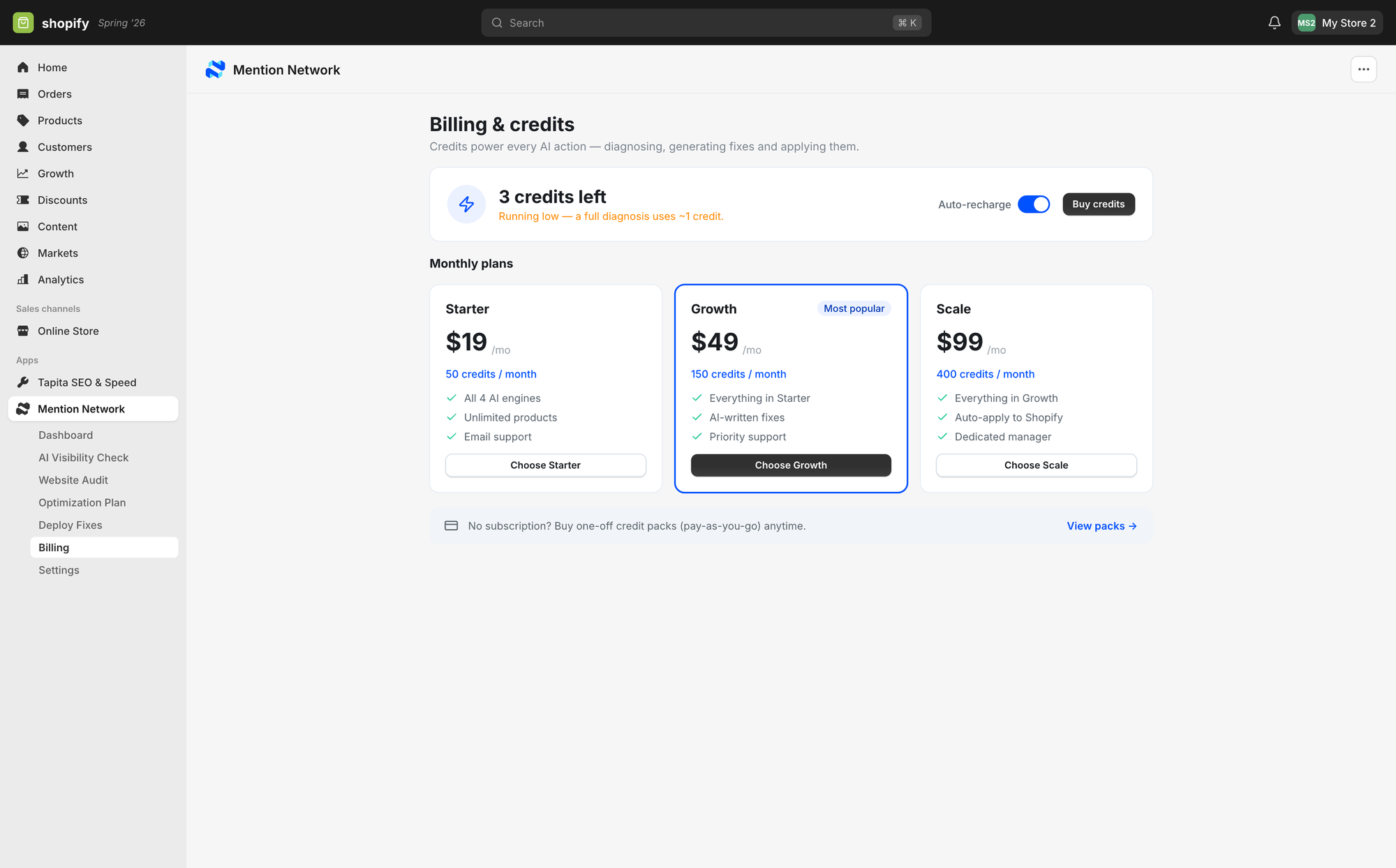
Task: Click the Online Store storefront icon
Action: 23,331
